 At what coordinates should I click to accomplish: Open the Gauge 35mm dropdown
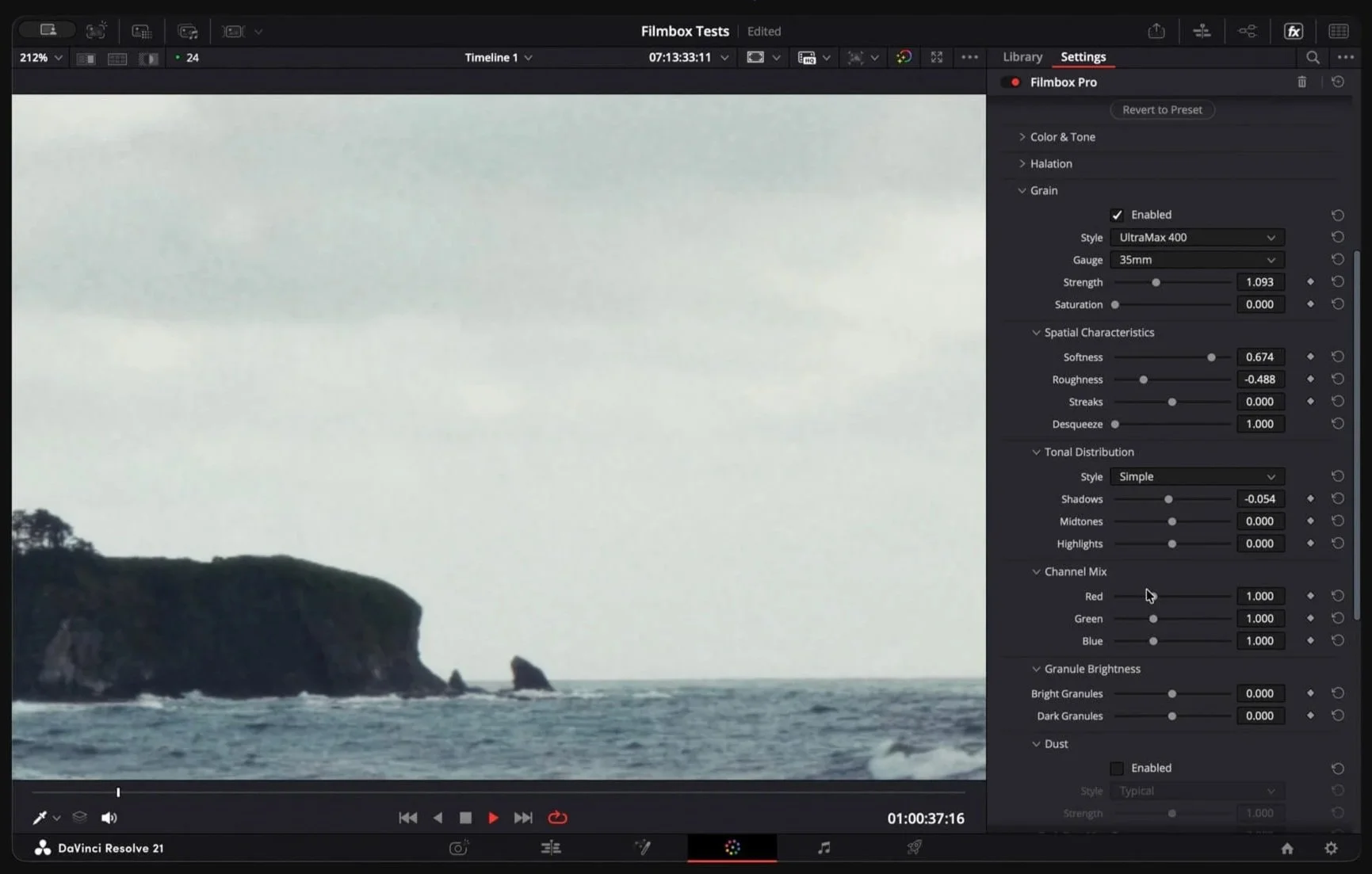pos(1197,260)
